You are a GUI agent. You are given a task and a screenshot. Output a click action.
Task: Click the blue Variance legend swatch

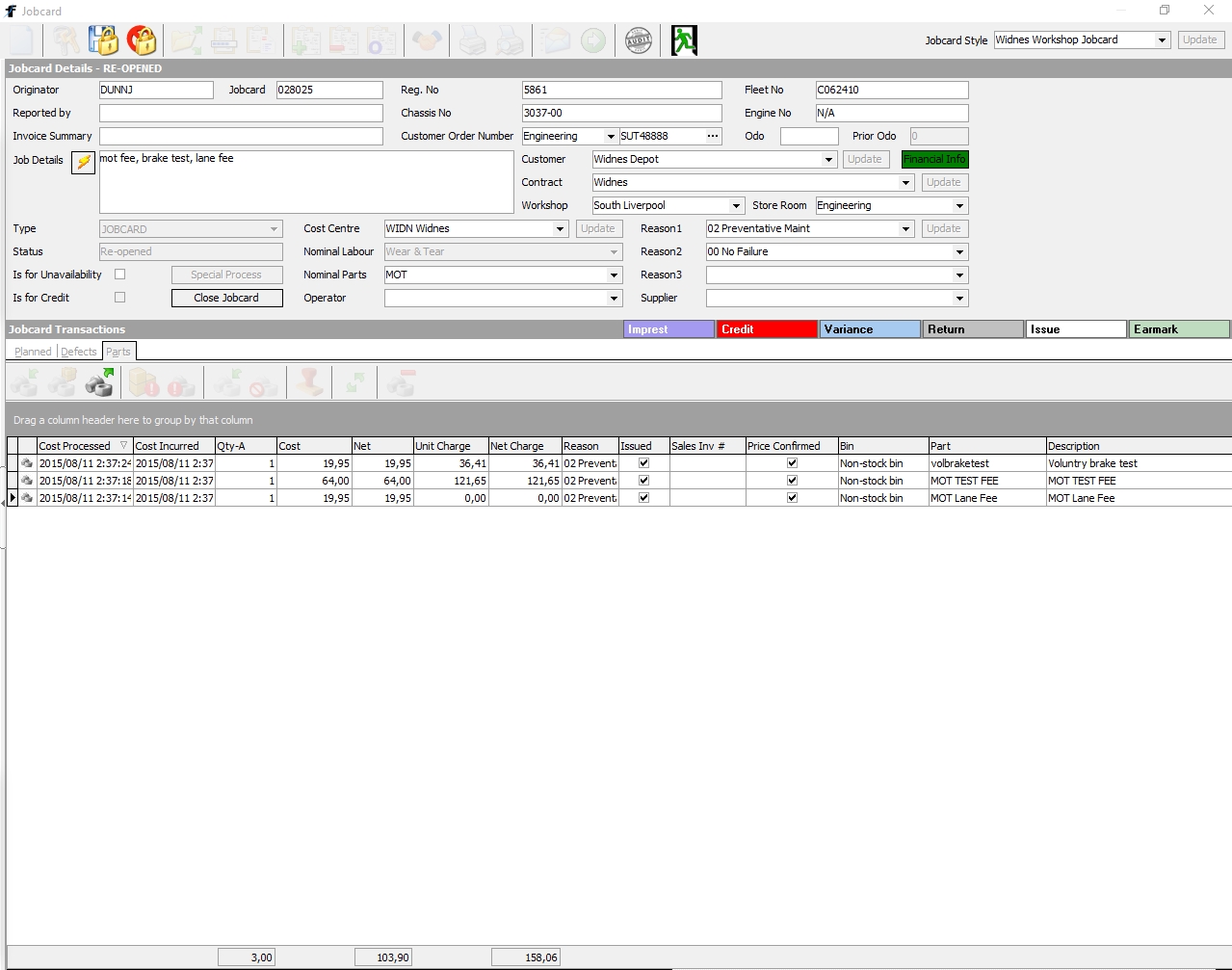(x=870, y=329)
